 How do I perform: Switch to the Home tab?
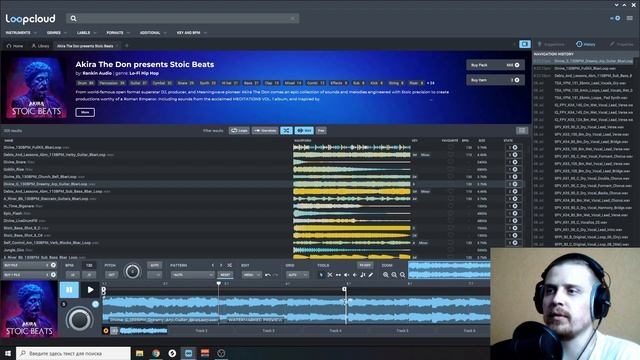[15, 46]
